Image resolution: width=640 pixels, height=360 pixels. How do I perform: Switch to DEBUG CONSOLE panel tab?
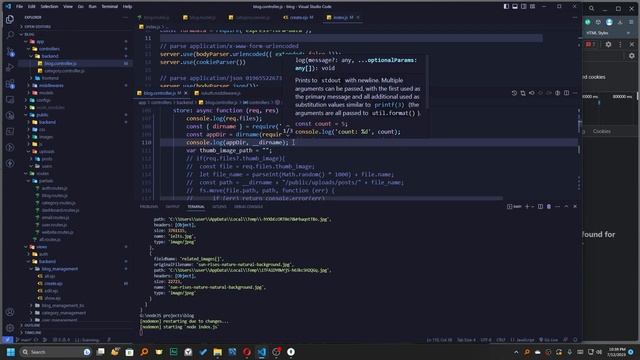coord(248,207)
